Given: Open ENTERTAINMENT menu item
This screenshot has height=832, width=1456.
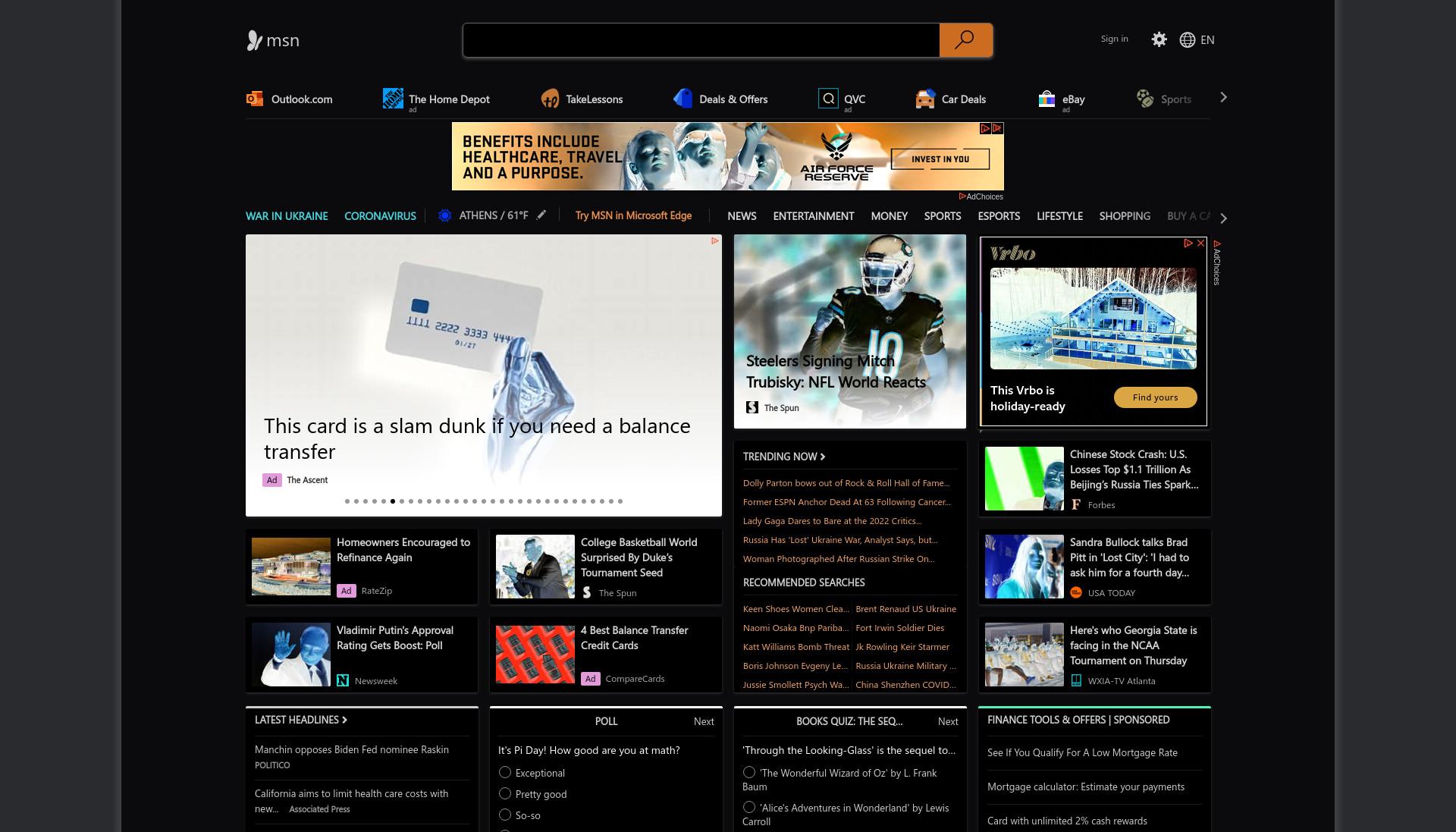Looking at the screenshot, I should (x=814, y=216).
